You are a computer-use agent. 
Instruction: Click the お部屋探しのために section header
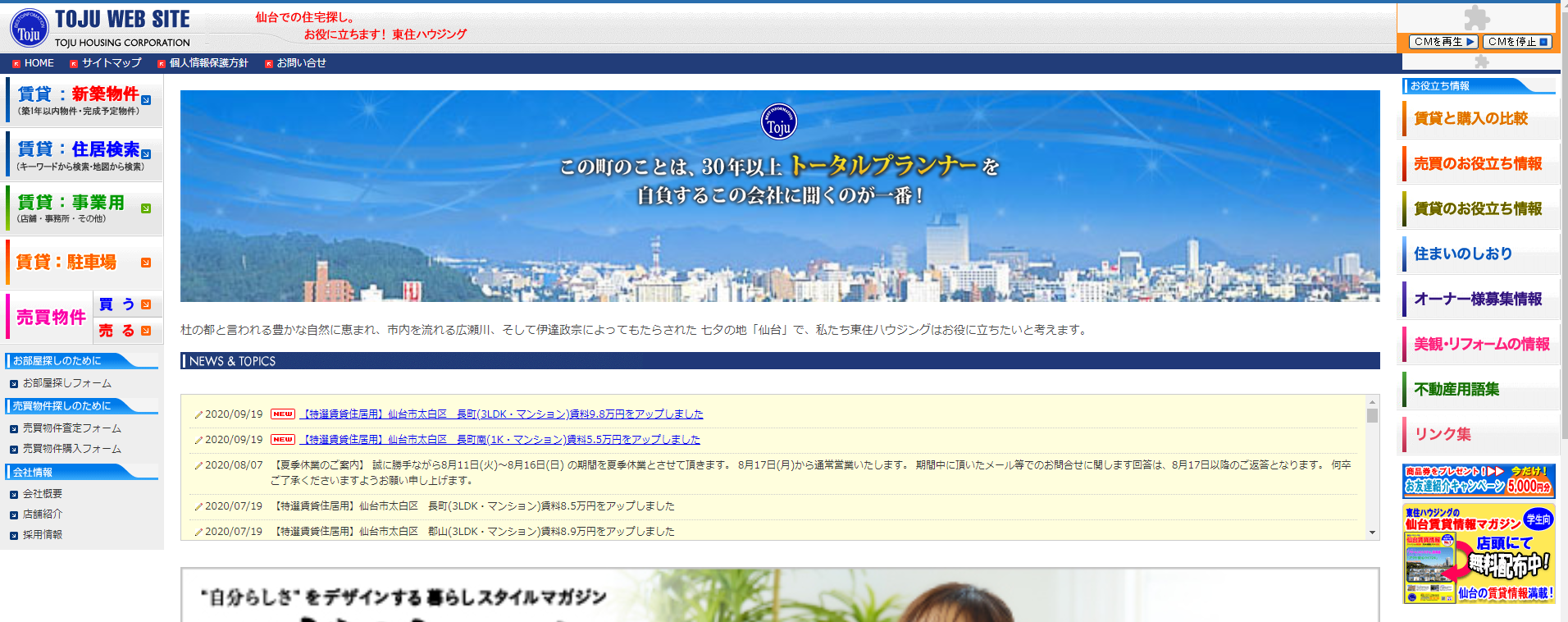[81, 360]
